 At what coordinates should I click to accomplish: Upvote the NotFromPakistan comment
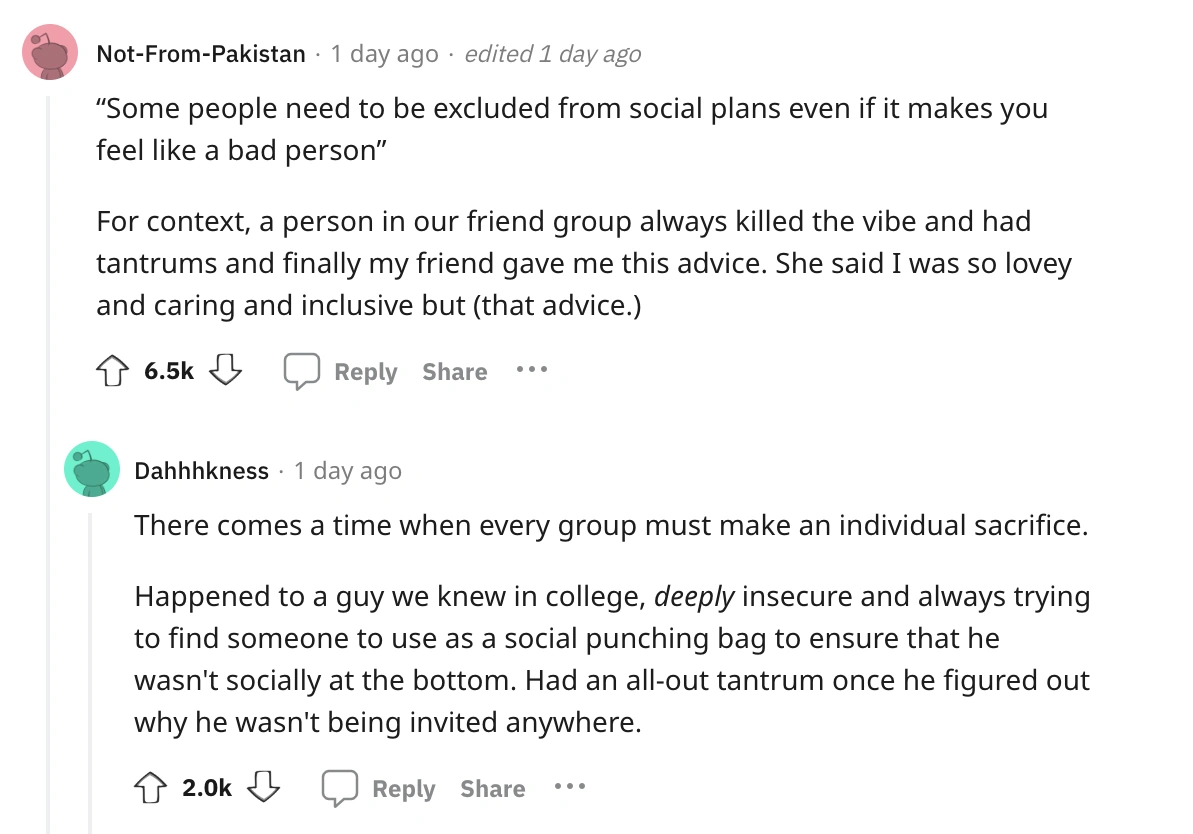pyautogui.click(x=111, y=371)
